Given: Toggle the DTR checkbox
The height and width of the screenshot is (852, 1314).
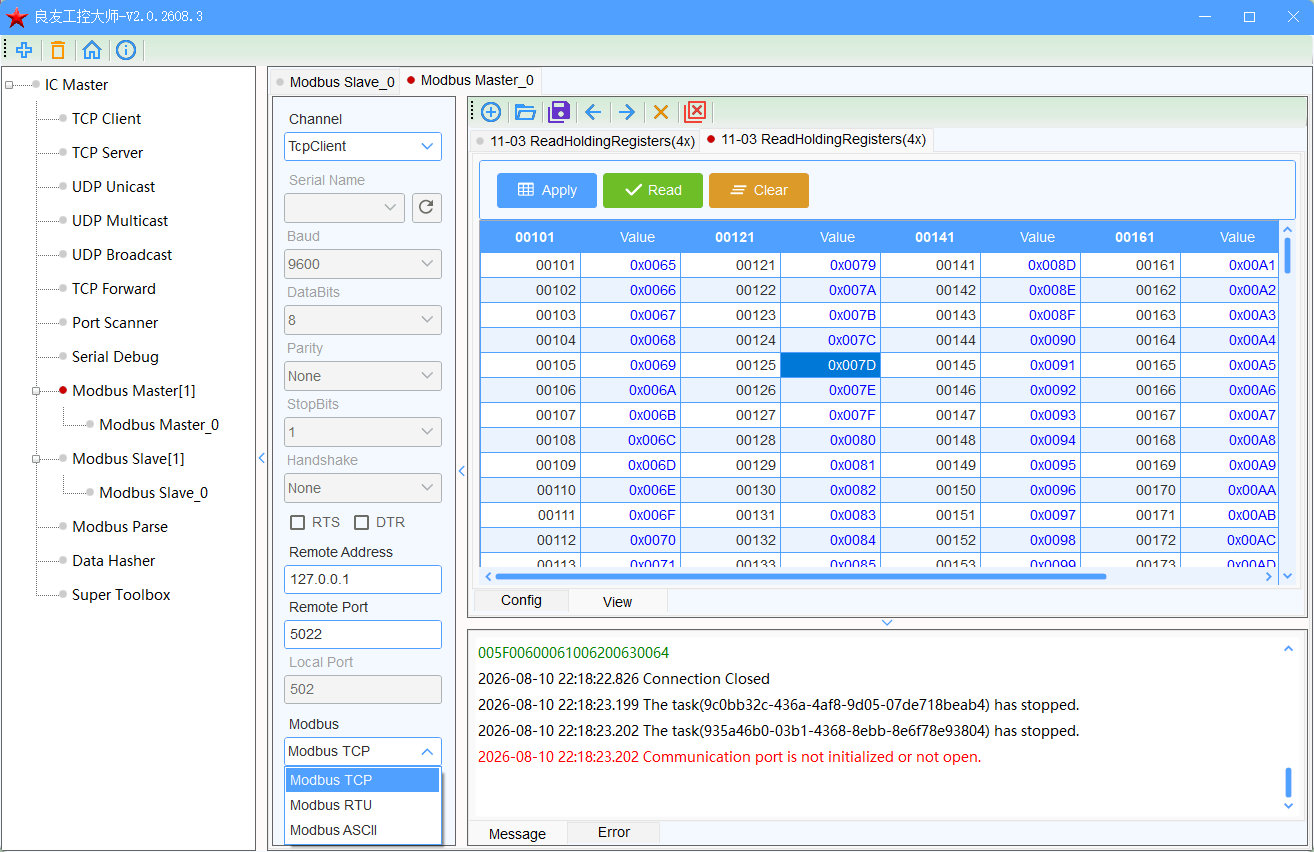Looking at the screenshot, I should tap(362, 522).
